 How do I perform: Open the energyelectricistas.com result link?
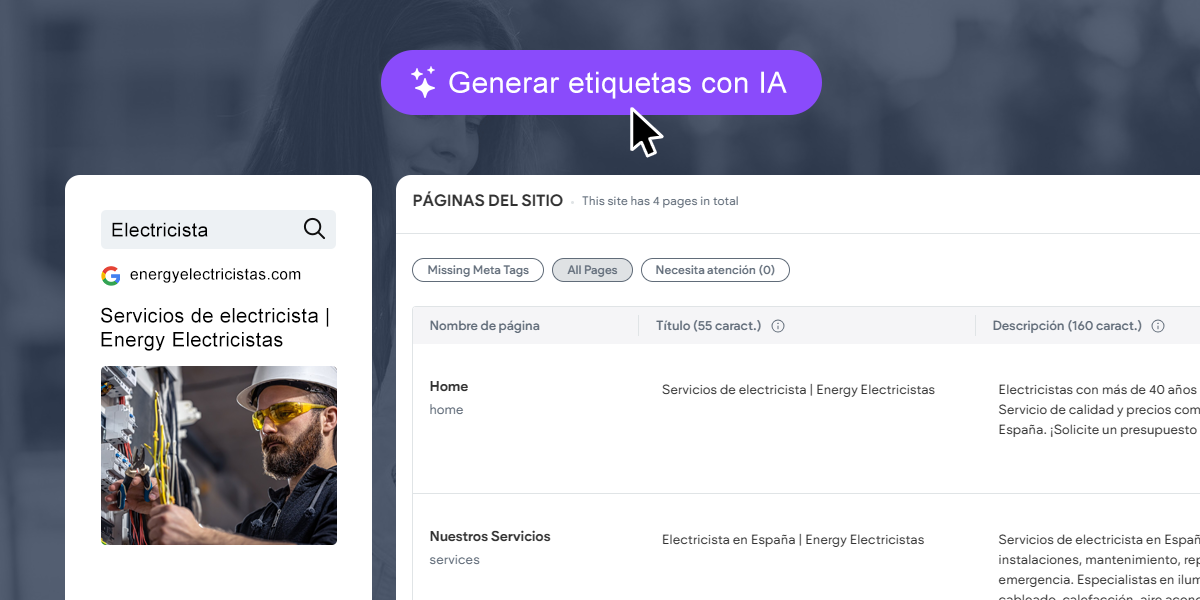click(x=215, y=274)
